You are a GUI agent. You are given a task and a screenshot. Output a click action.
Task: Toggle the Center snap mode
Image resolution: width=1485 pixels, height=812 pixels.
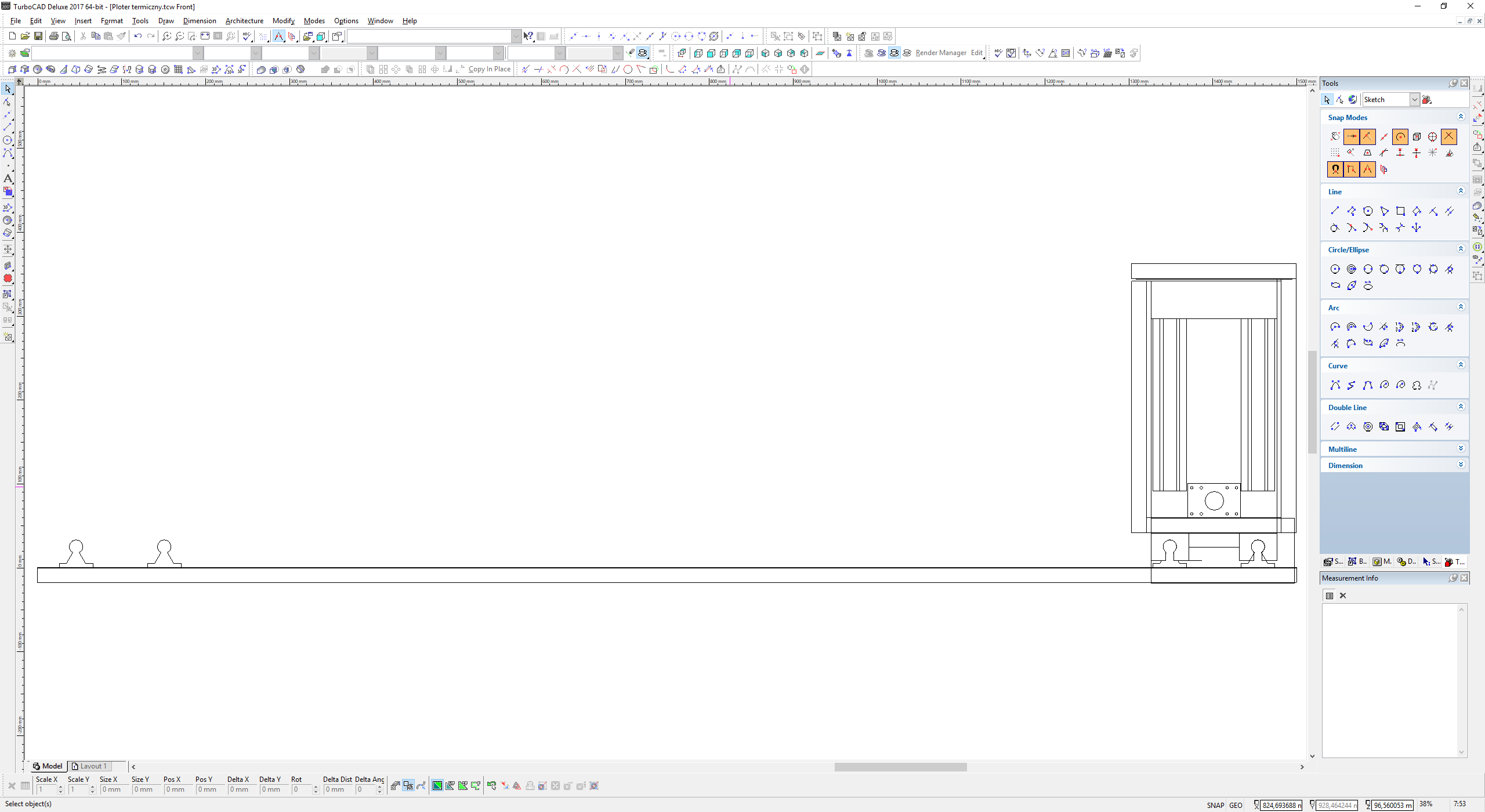[1400, 137]
